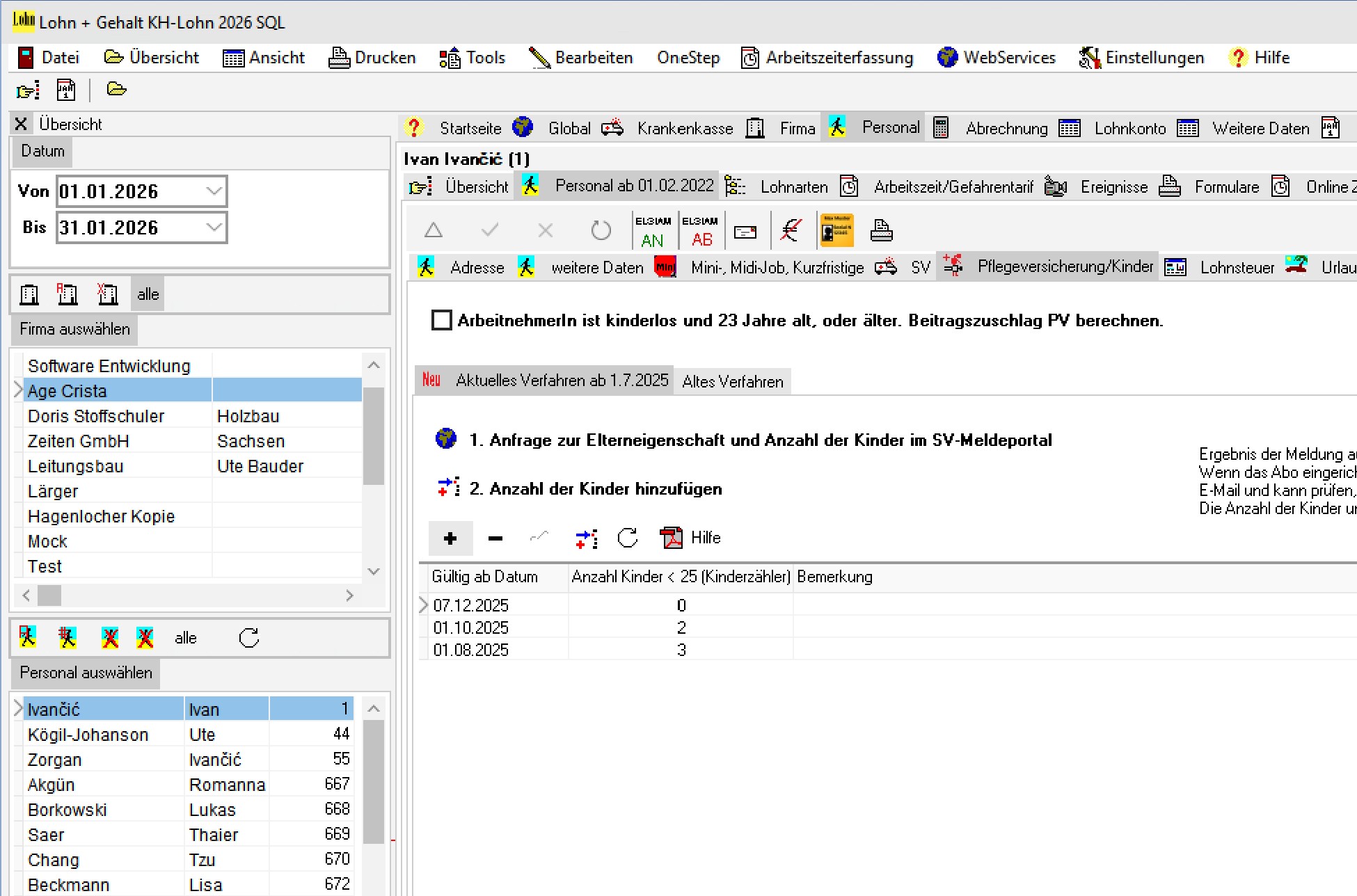Select Doris Stoffschuler in the company list

(x=96, y=416)
